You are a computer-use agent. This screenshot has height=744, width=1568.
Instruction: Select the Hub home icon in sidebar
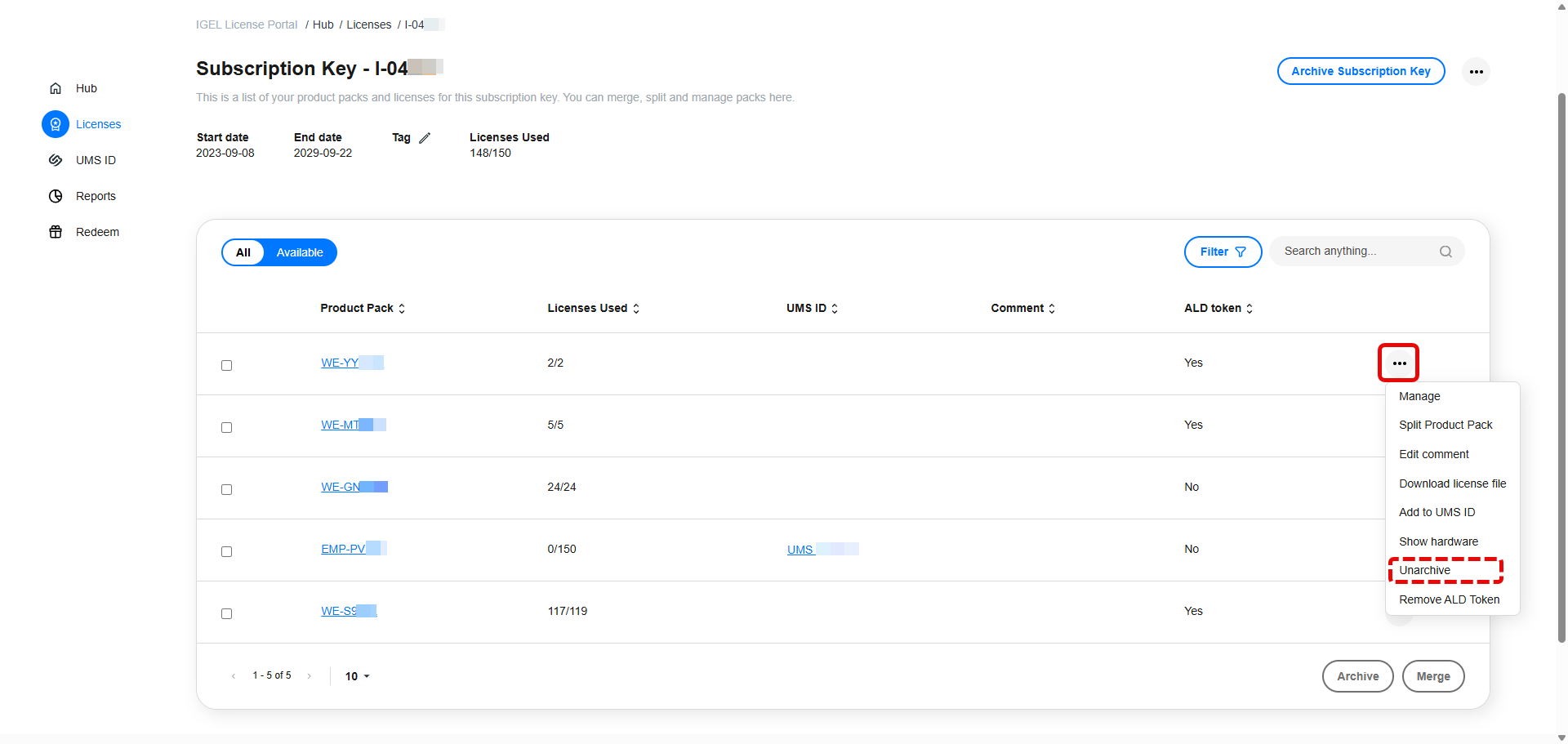[x=55, y=88]
